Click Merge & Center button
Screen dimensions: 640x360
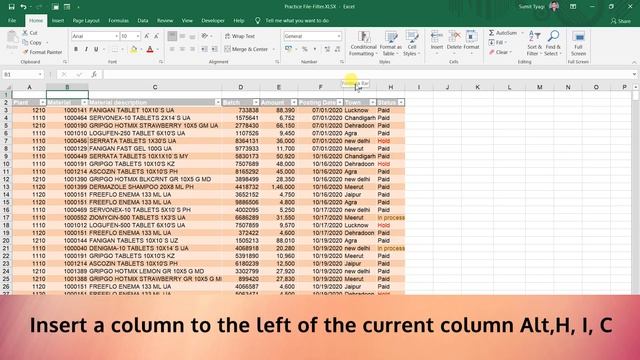pyautogui.click(x=246, y=49)
